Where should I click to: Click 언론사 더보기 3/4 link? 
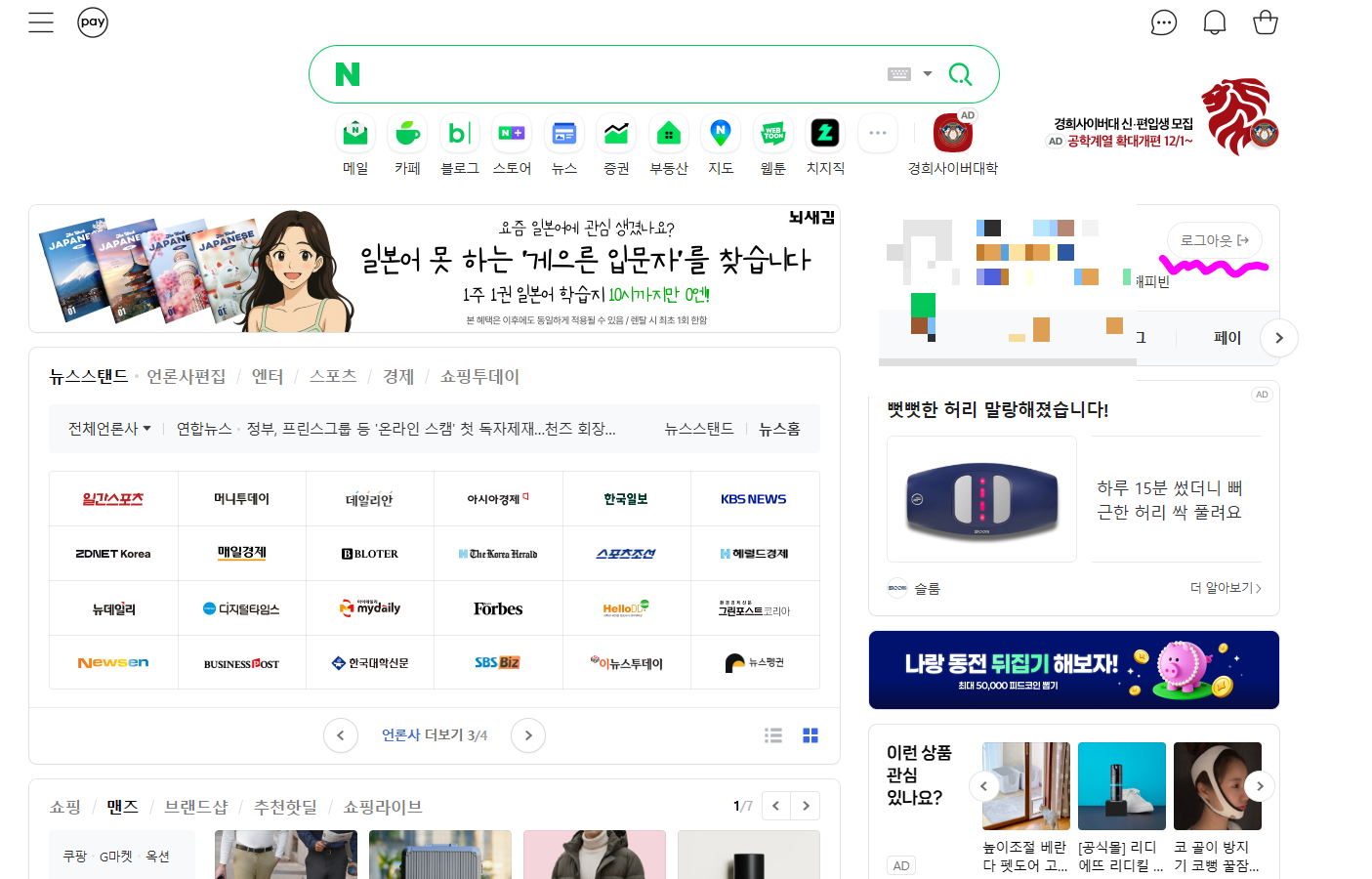[x=435, y=735]
